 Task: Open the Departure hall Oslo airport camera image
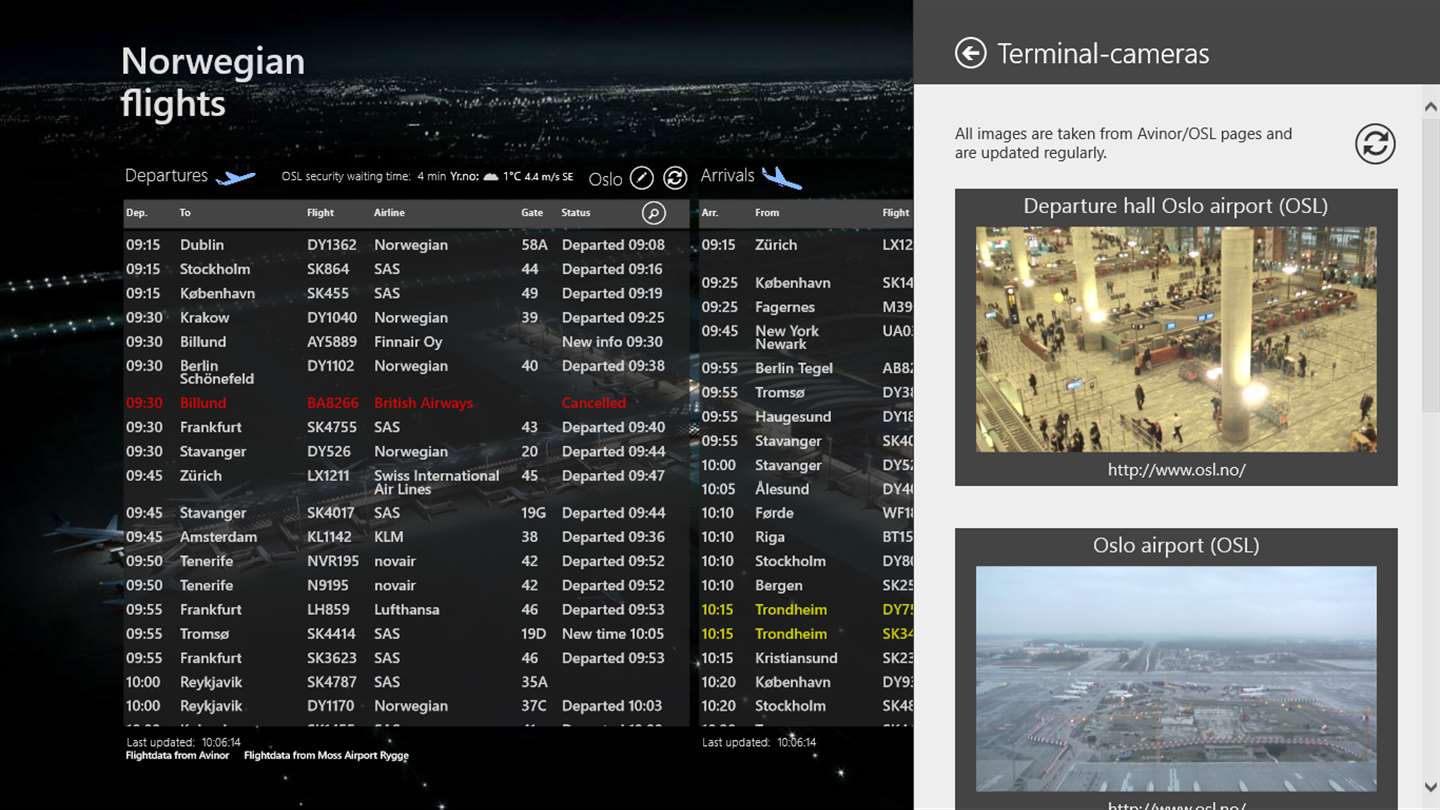coord(1176,339)
